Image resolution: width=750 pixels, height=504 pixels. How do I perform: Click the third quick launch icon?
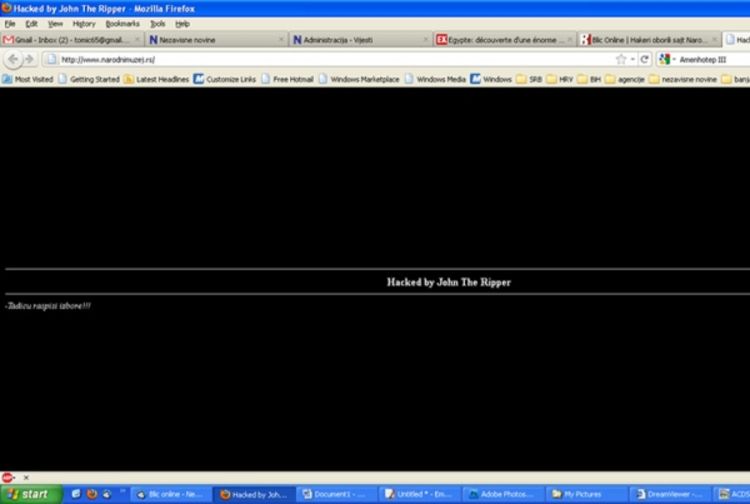click(x=107, y=494)
